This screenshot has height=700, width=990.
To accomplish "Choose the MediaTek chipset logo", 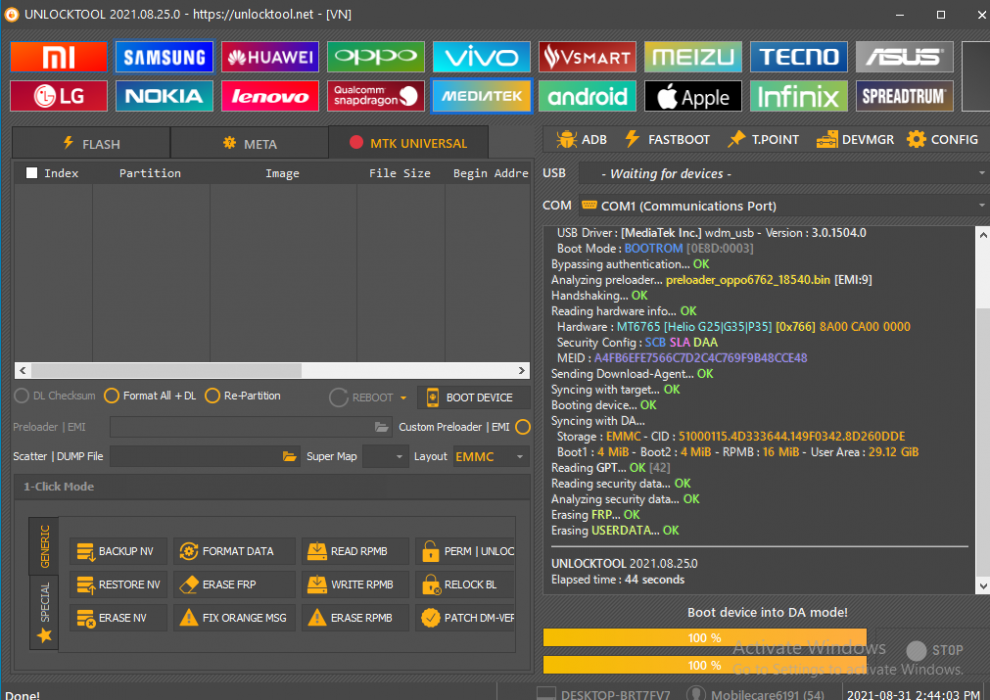I will [x=481, y=96].
